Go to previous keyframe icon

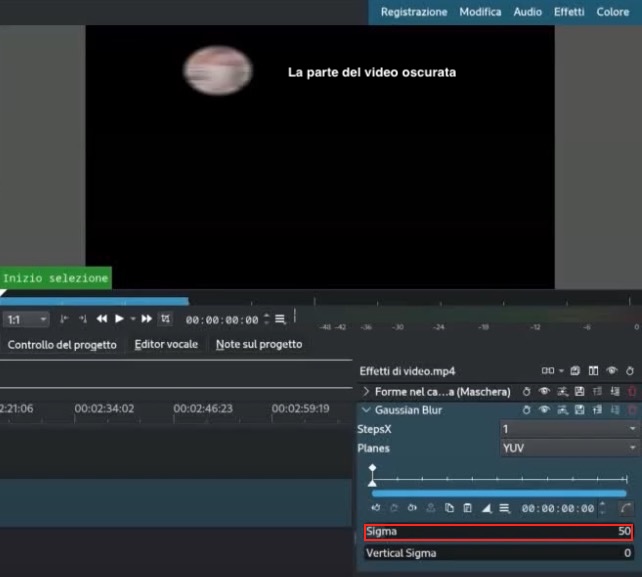click(x=375, y=508)
